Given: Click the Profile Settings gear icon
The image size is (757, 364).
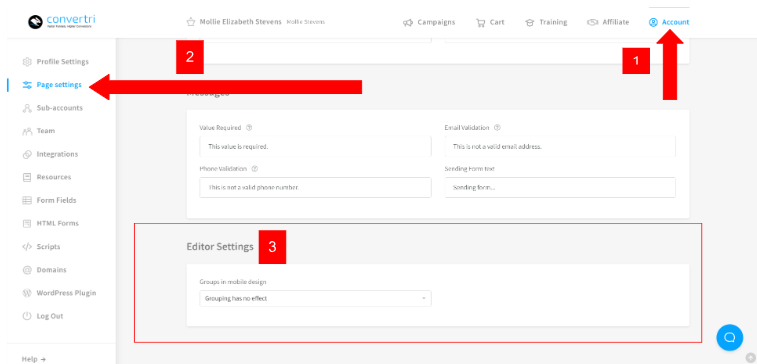Looking at the screenshot, I should click(27, 62).
